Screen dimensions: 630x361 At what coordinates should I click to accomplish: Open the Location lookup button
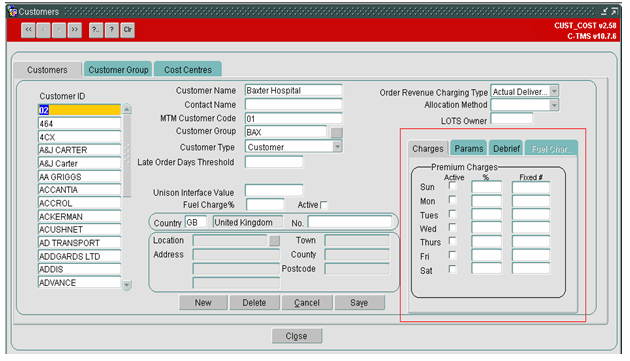pyautogui.click(x=274, y=240)
